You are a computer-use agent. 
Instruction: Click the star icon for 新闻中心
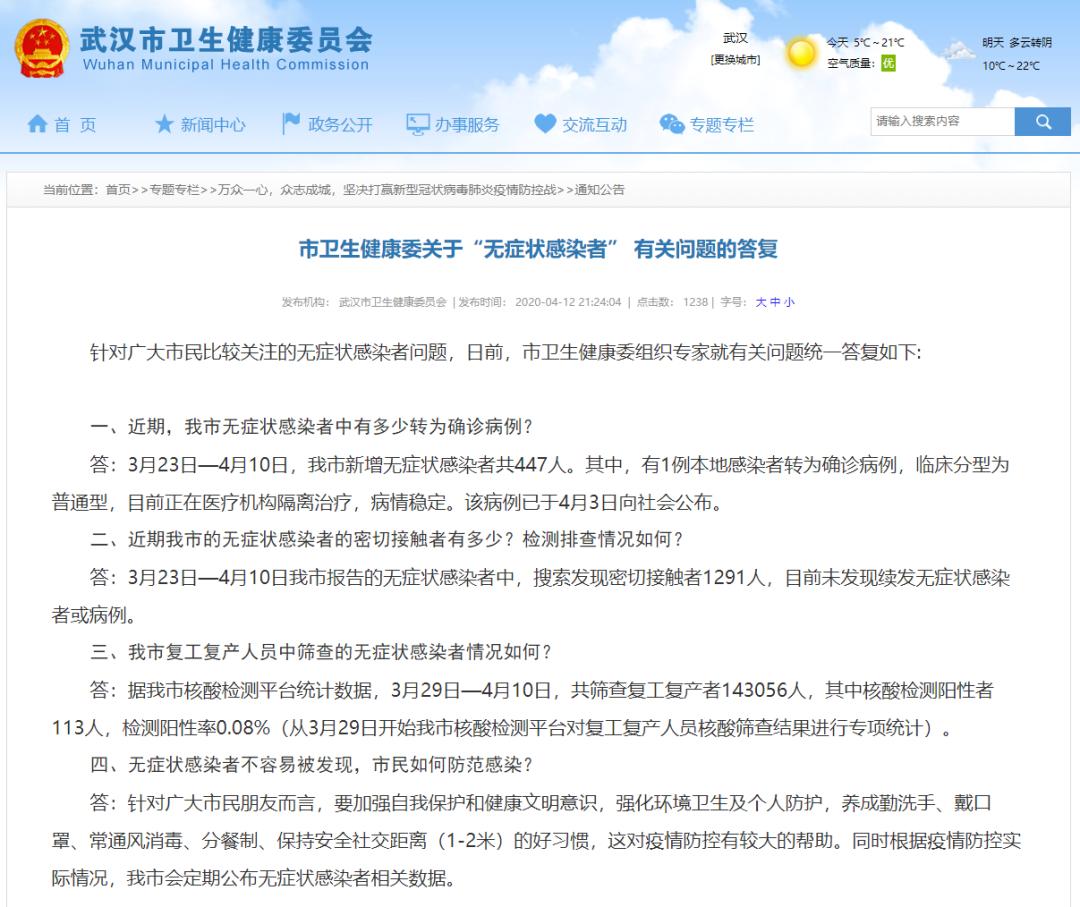pos(164,124)
